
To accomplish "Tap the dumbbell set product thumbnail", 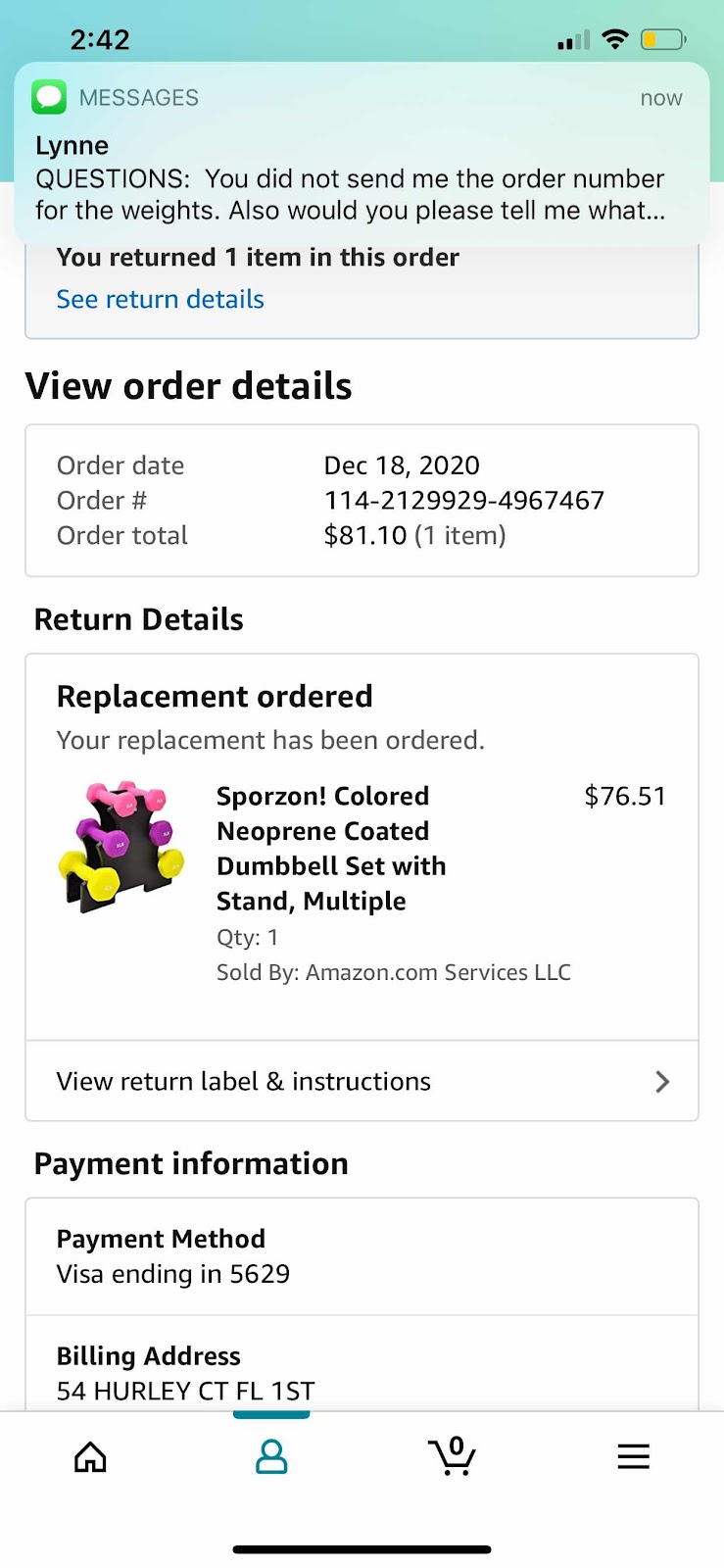I will (x=121, y=848).
